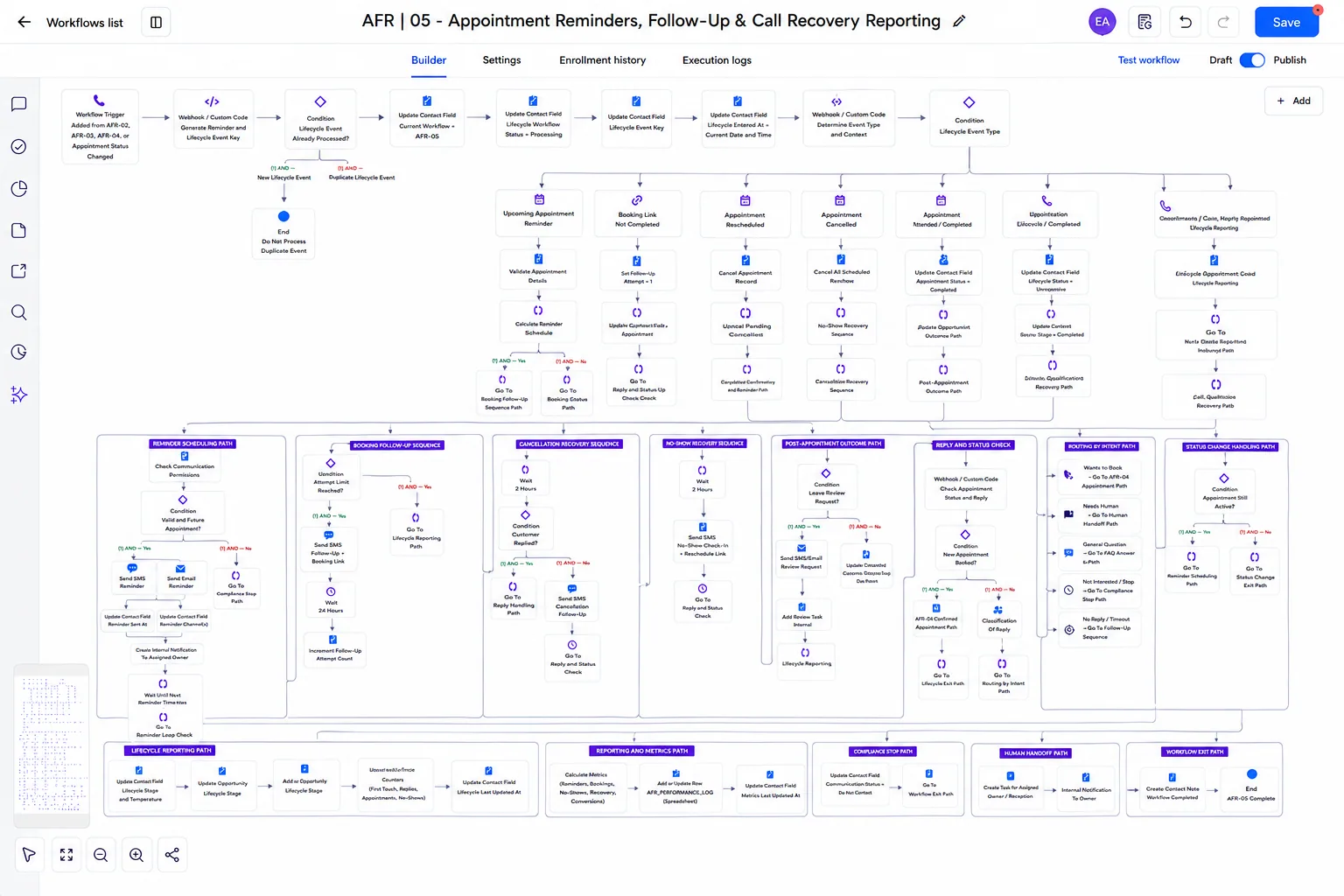Switch to Builder tab

429,60
